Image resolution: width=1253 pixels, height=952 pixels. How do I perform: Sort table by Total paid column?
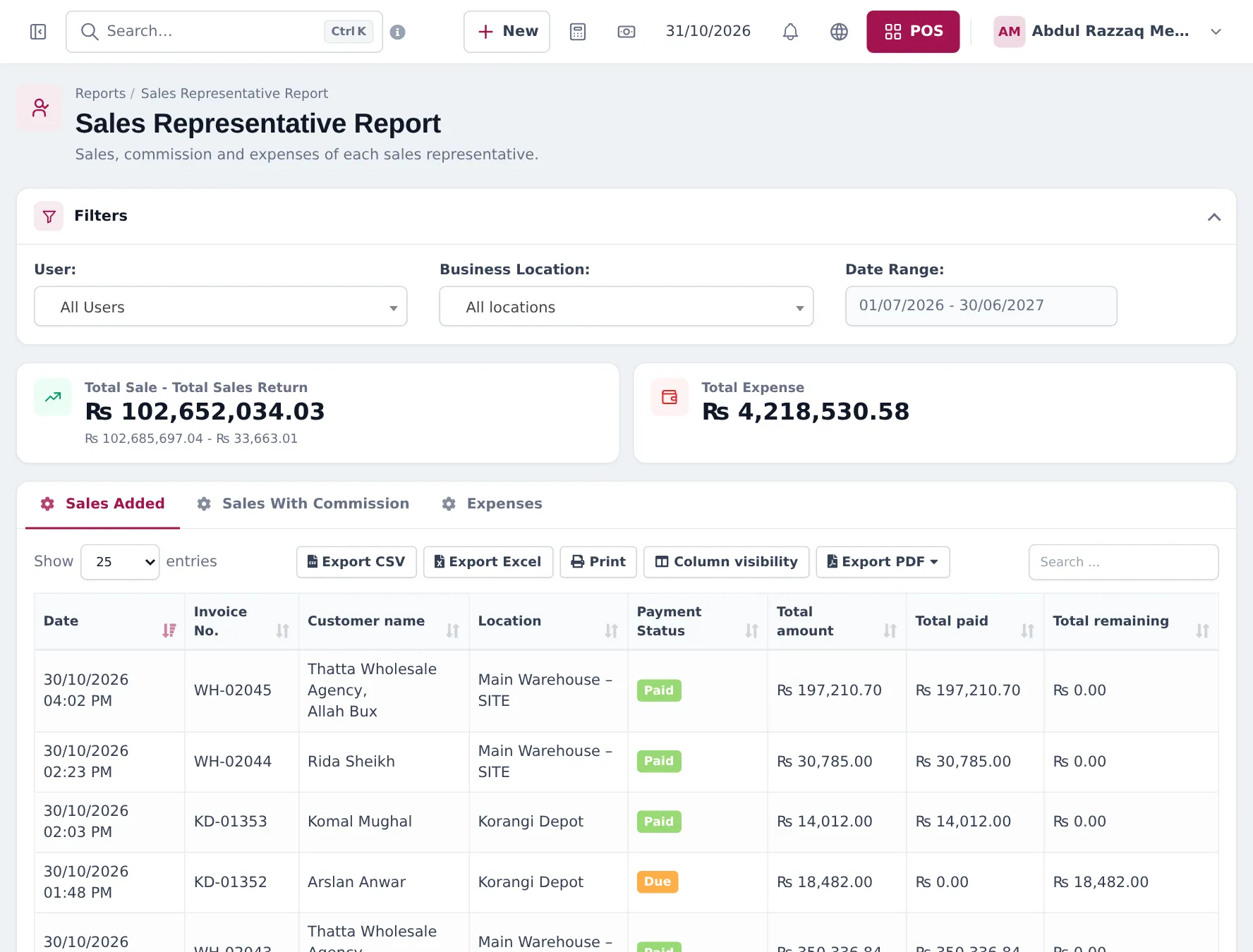(975, 621)
